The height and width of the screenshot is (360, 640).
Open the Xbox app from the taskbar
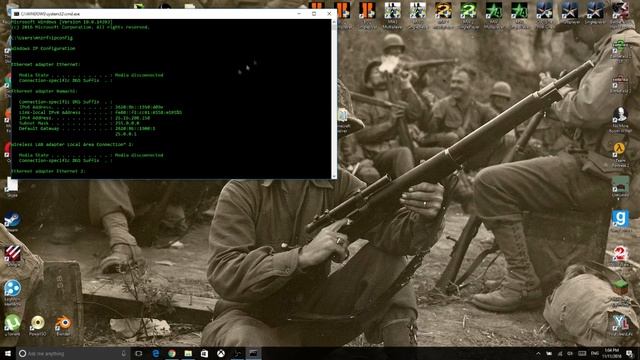tap(221, 353)
